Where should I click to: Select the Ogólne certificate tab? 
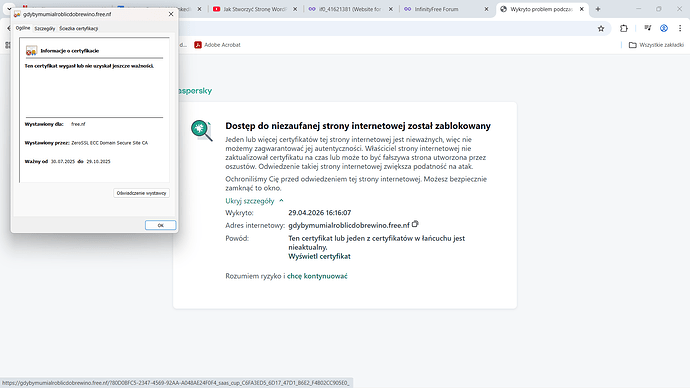[x=23, y=28]
